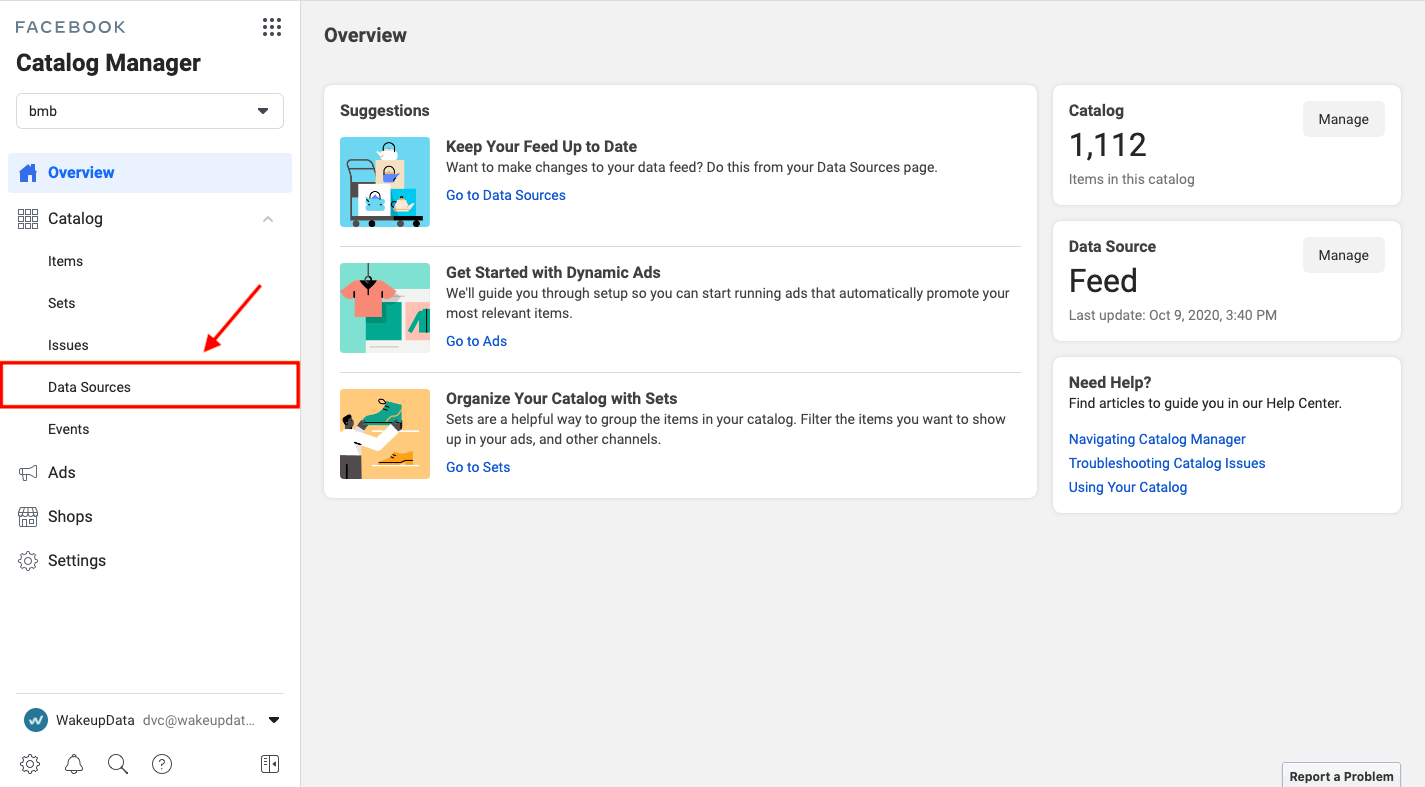Collapse the Catalog section chevron
Screen dimensions: 1425x787
268,219
